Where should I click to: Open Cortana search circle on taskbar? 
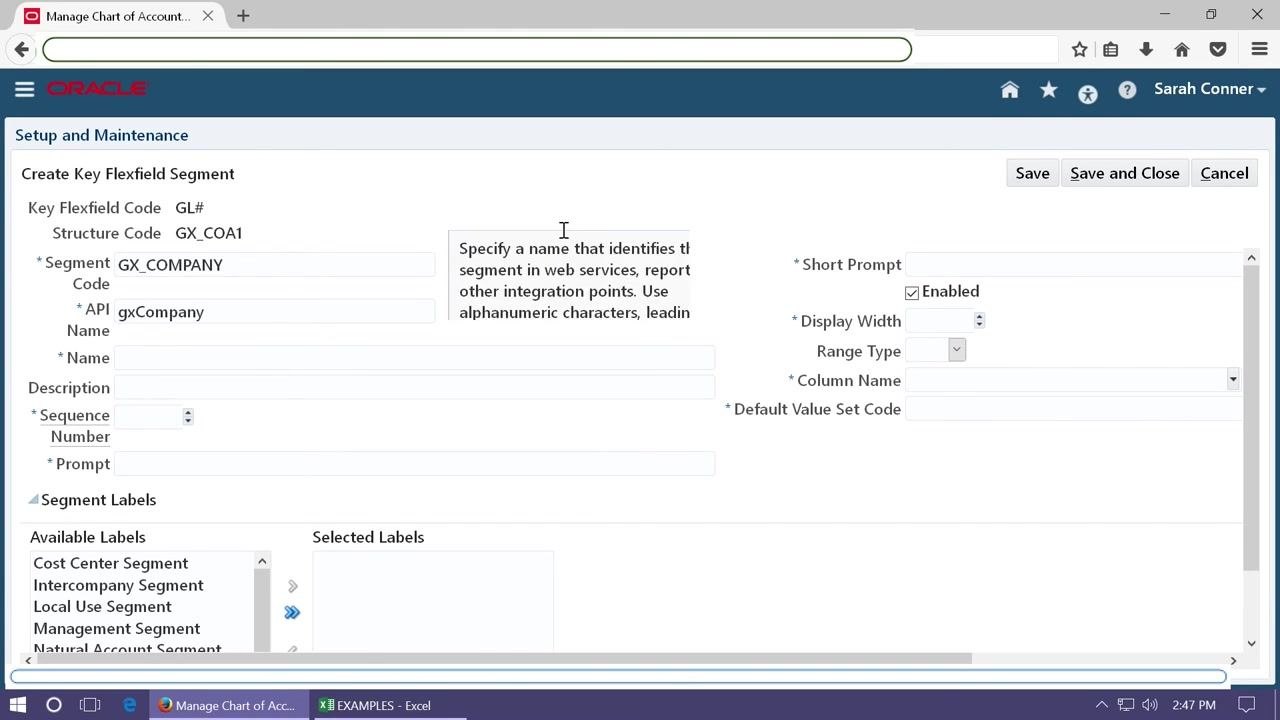(x=54, y=705)
